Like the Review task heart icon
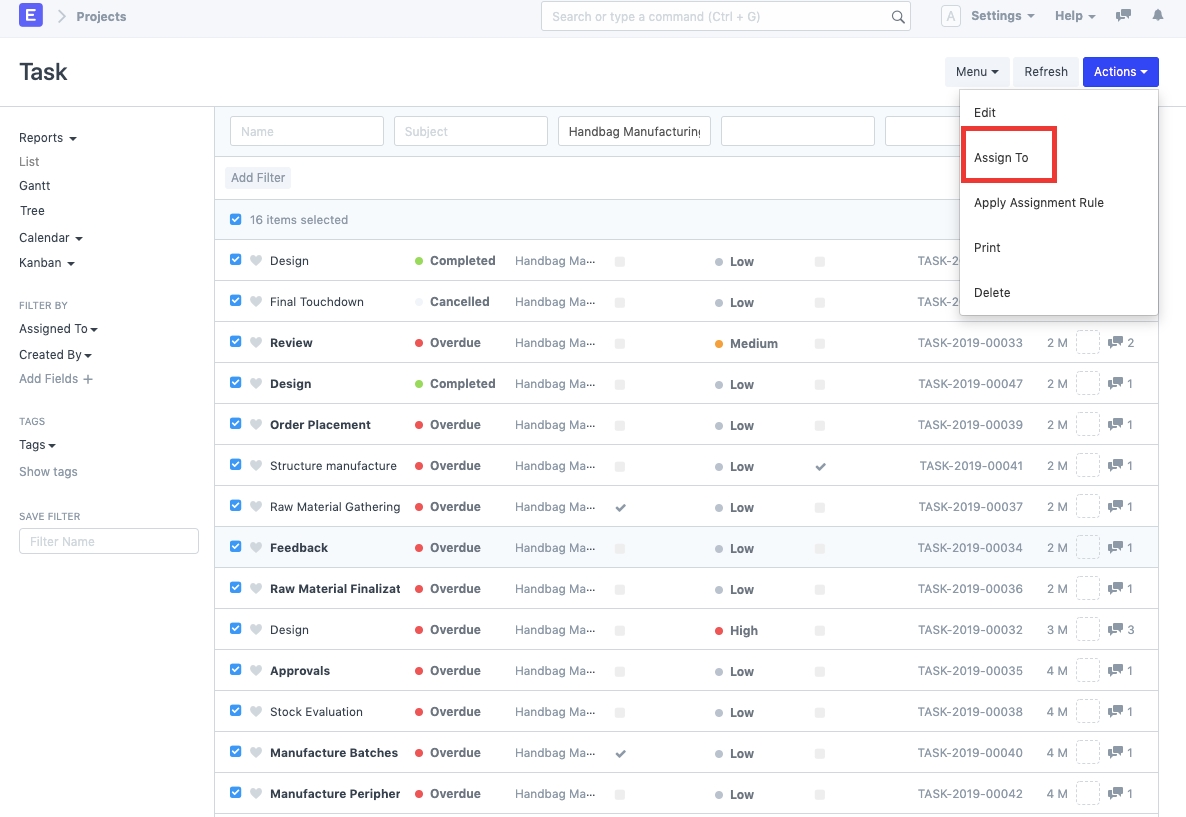The height and width of the screenshot is (817, 1186). point(256,343)
